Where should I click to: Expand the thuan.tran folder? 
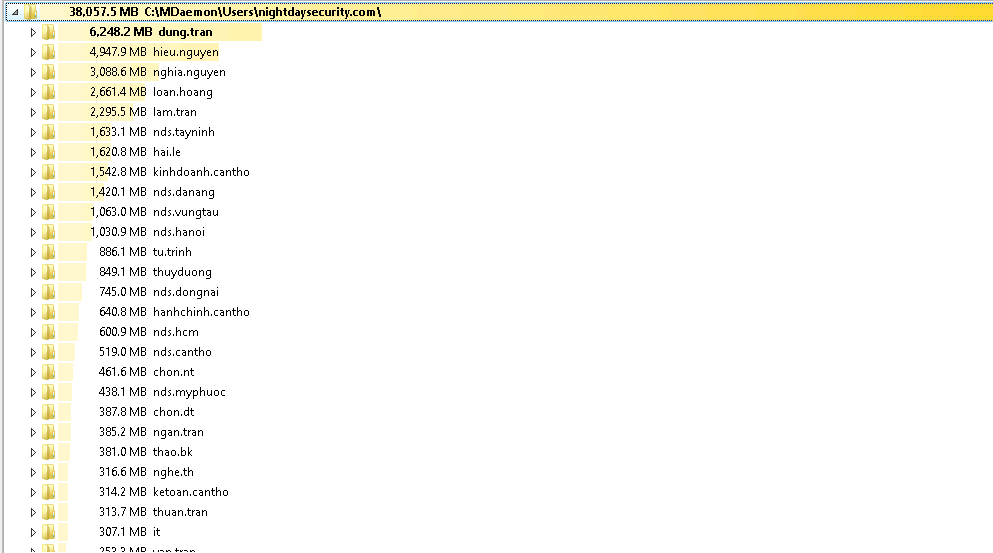(x=33, y=512)
